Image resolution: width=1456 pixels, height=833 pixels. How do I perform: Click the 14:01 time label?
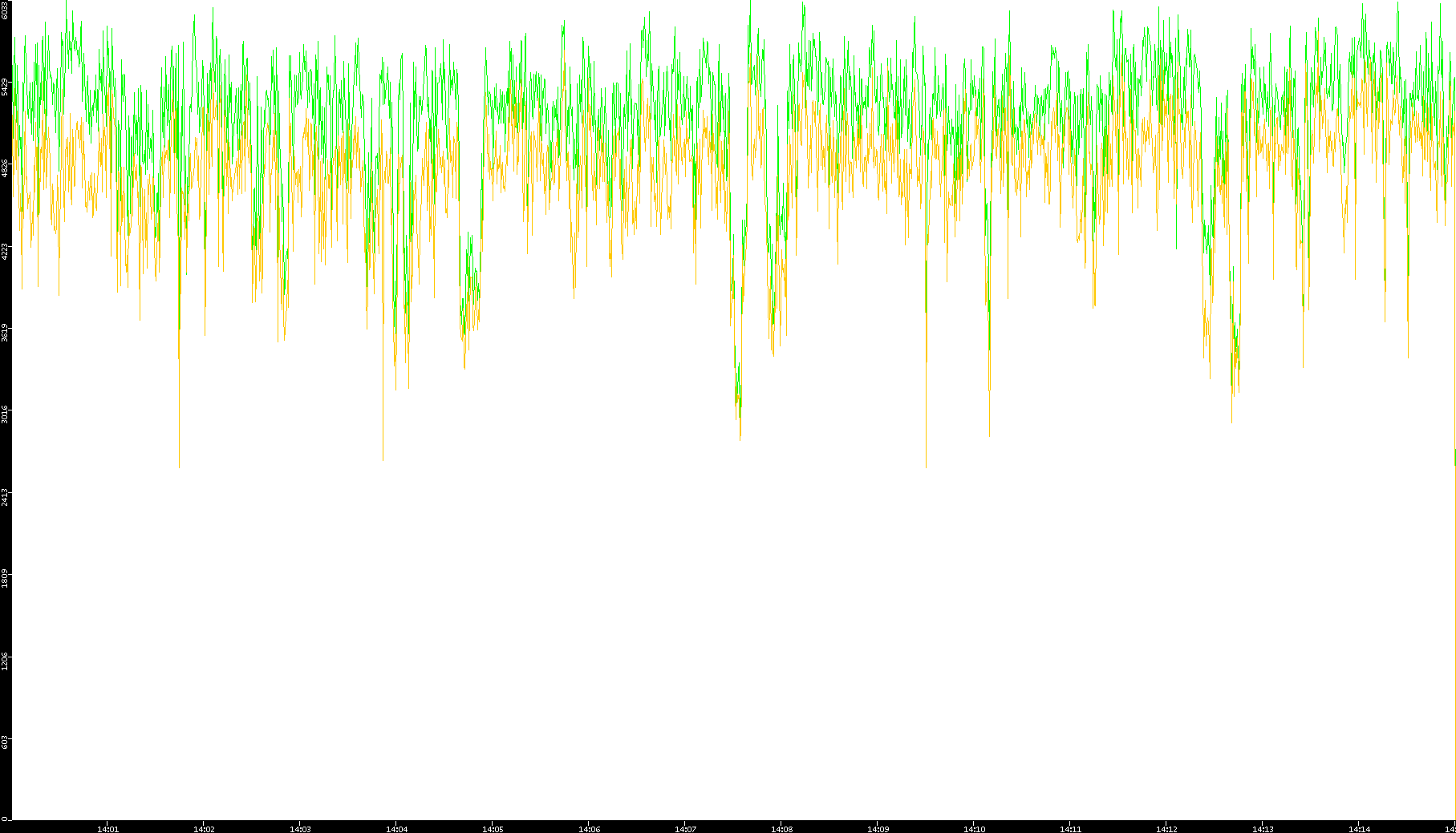pyautogui.click(x=108, y=829)
